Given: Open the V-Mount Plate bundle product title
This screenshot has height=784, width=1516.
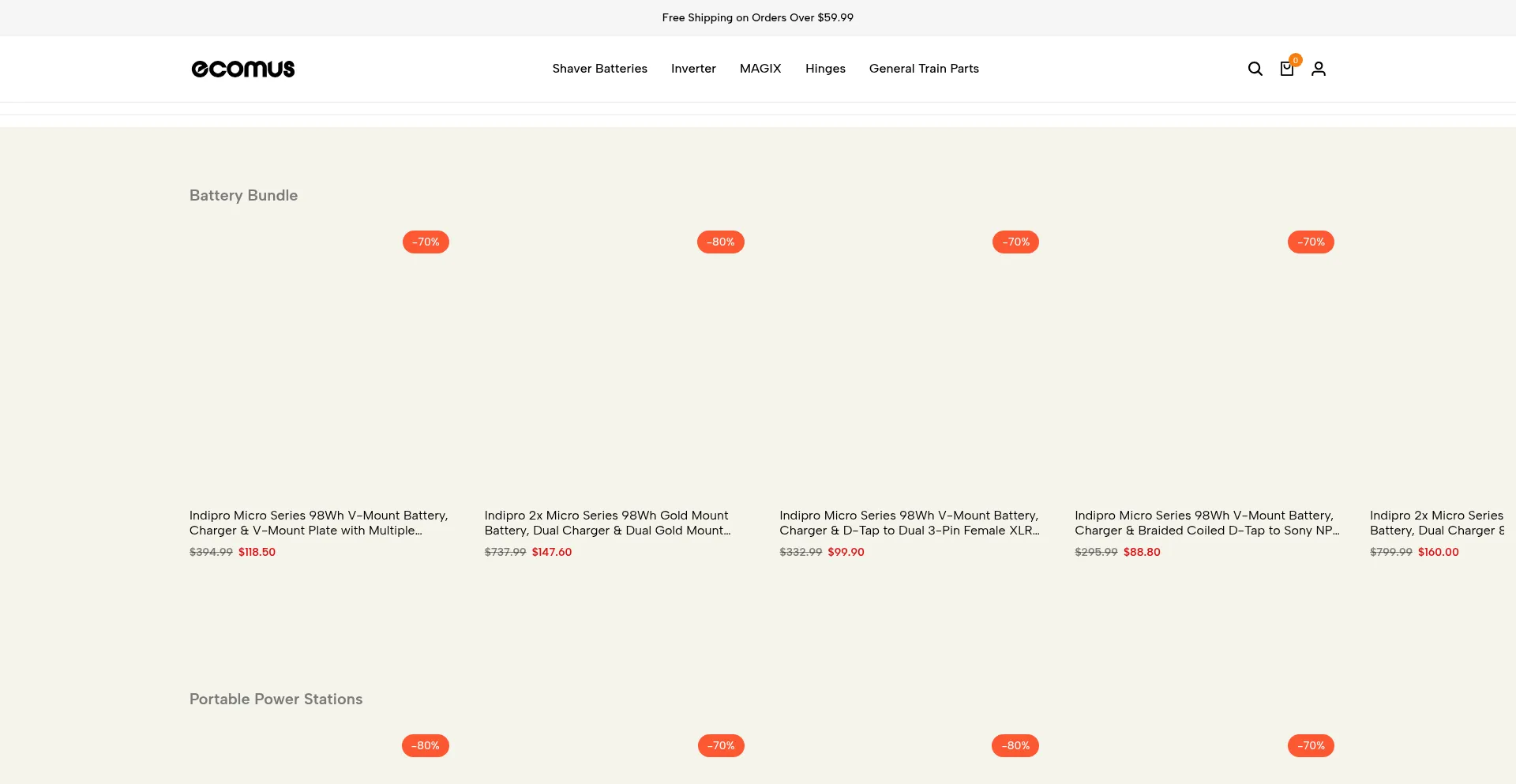Looking at the screenshot, I should 318,523.
